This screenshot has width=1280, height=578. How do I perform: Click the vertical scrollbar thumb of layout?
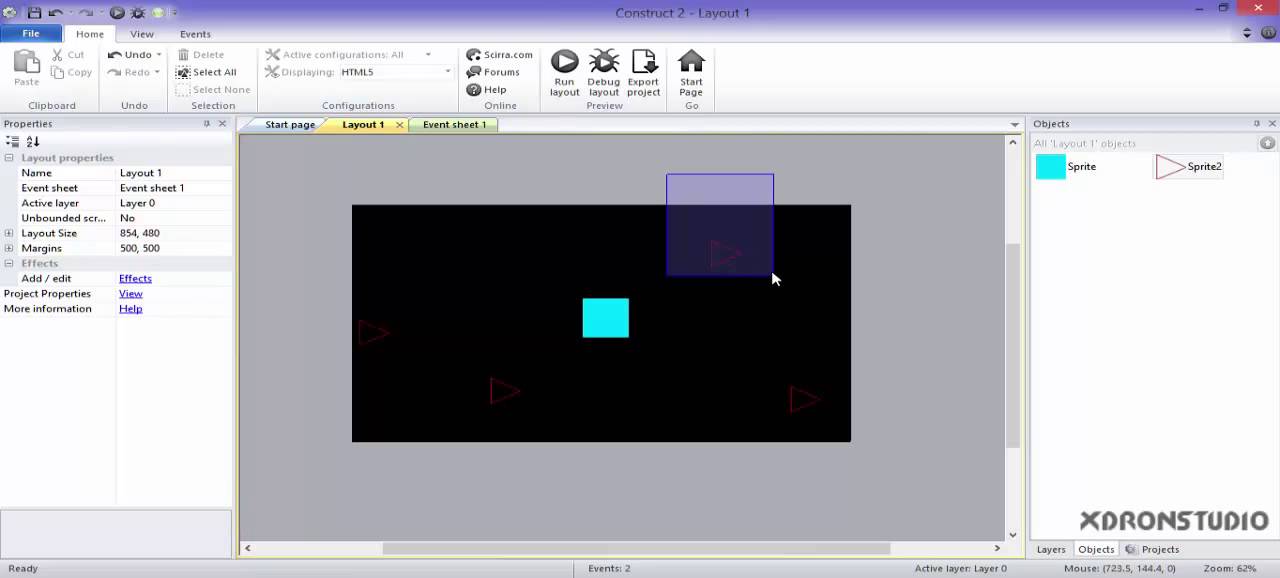1012,345
